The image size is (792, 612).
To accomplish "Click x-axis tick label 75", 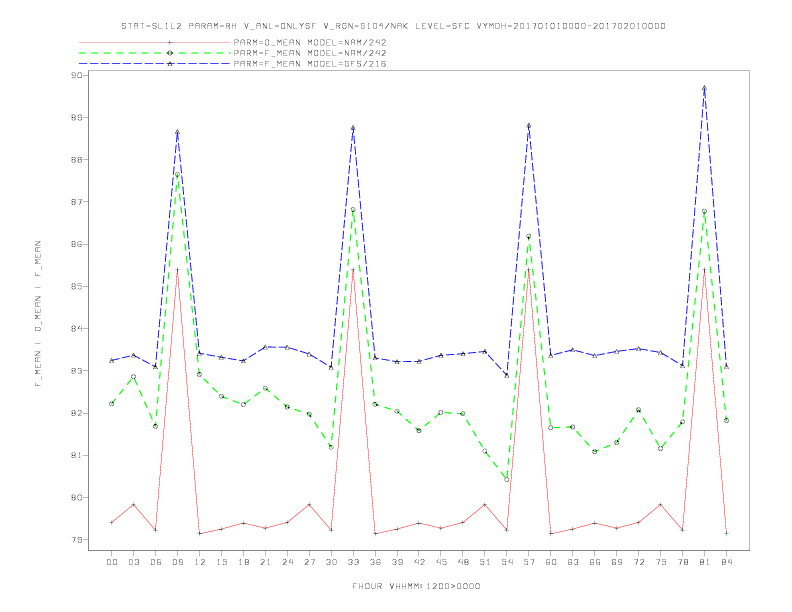I will coord(661,562).
